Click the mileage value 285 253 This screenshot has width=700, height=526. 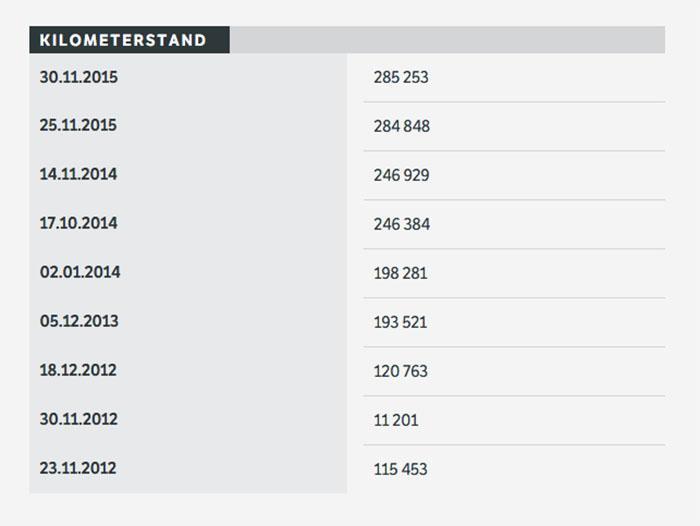[x=401, y=77]
